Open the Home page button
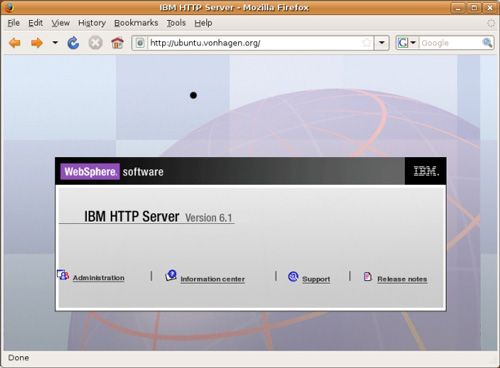 point(117,43)
